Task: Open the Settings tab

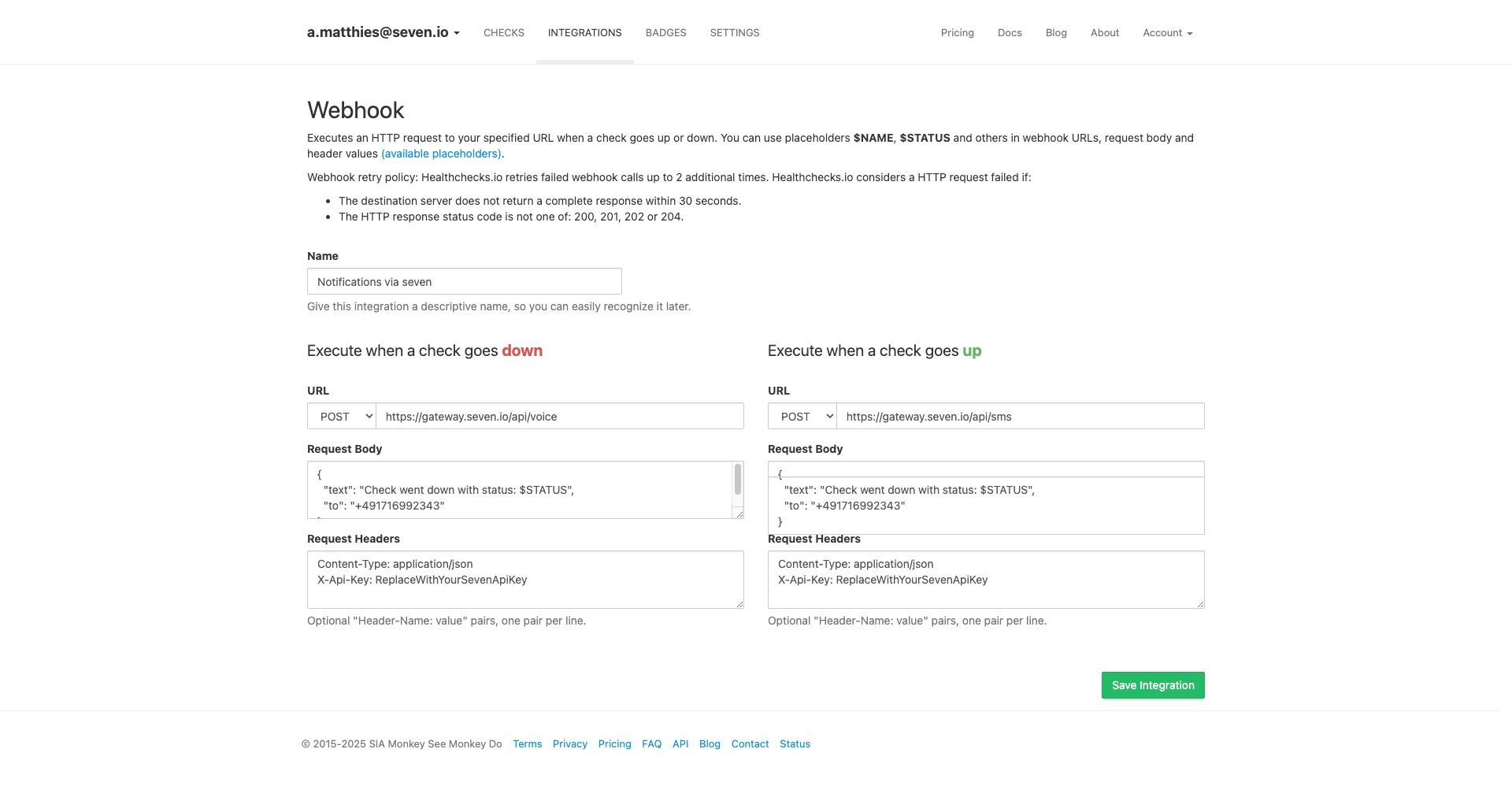Action: [x=734, y=32]
